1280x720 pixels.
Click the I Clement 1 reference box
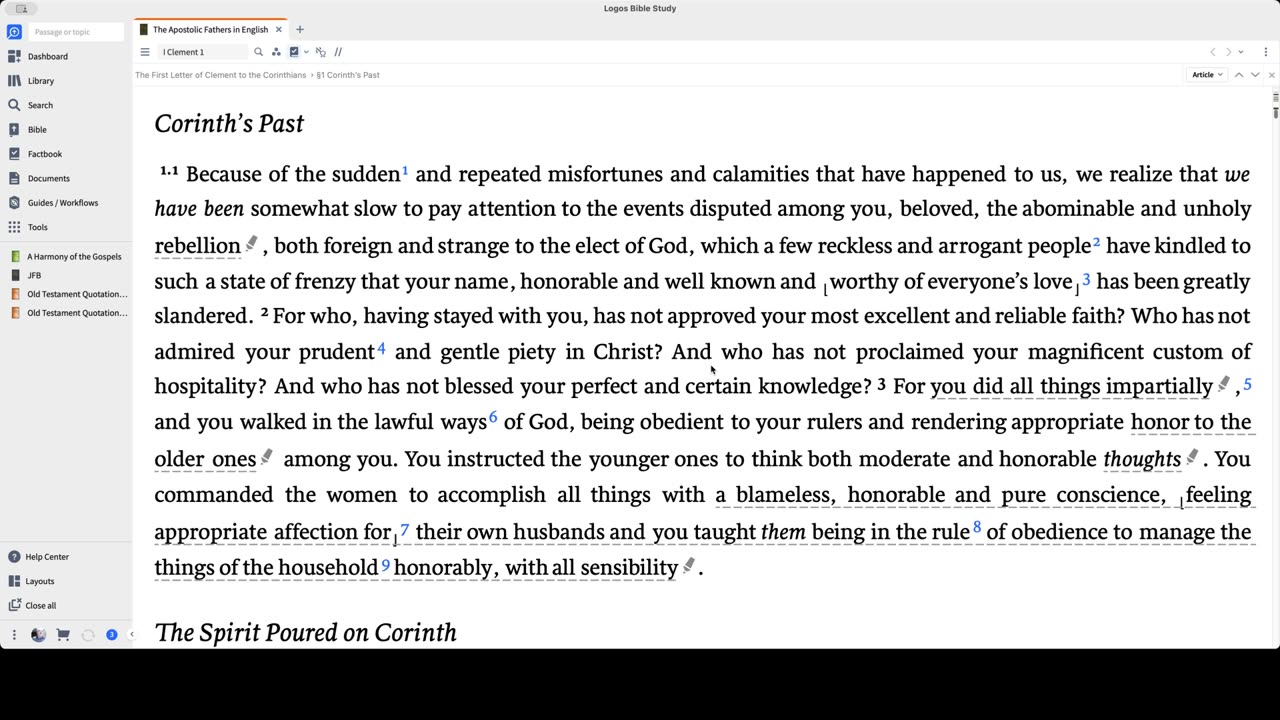203,52
